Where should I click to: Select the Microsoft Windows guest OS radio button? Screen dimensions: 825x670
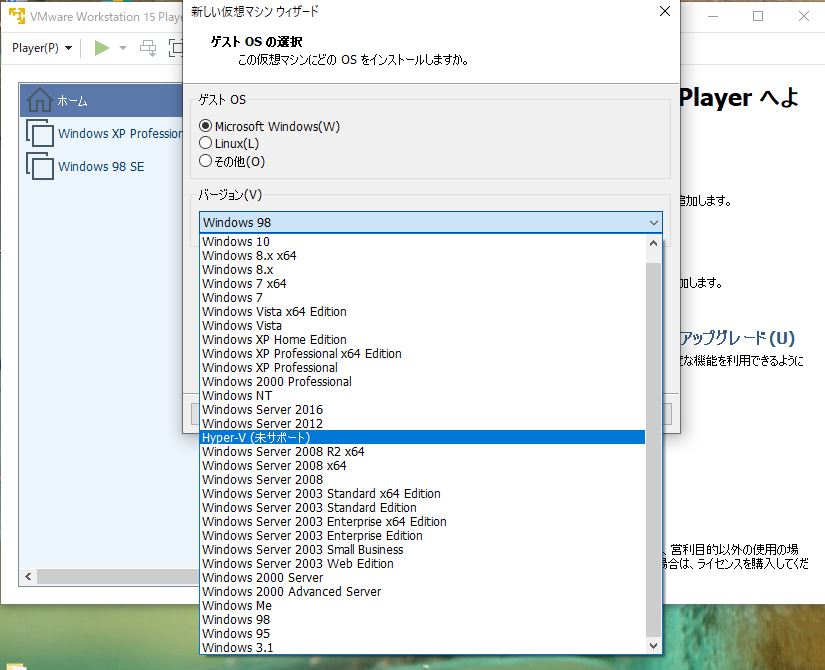tap(207, 126)
